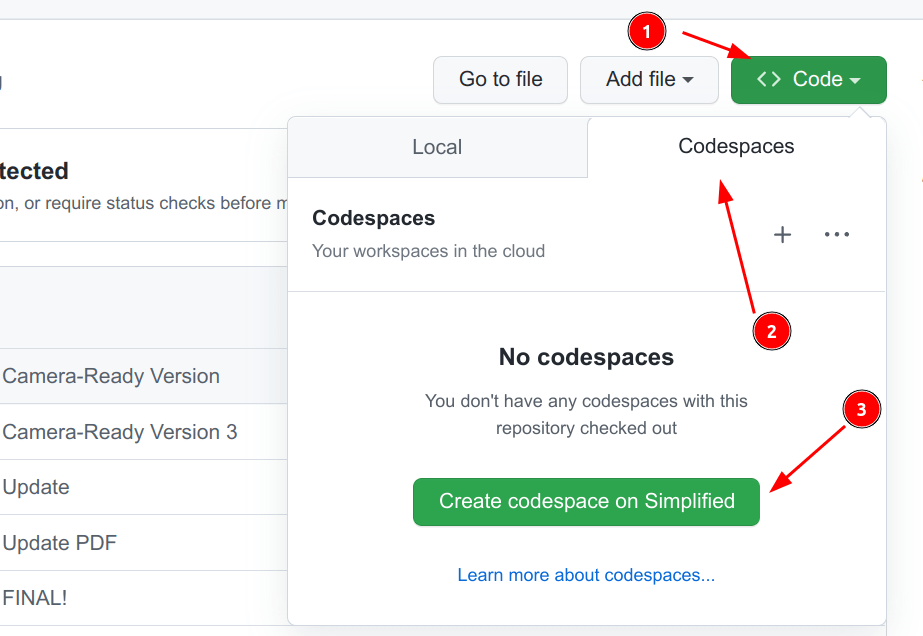
Task: Open the Code dropdown button
Action: click(808, 80)
